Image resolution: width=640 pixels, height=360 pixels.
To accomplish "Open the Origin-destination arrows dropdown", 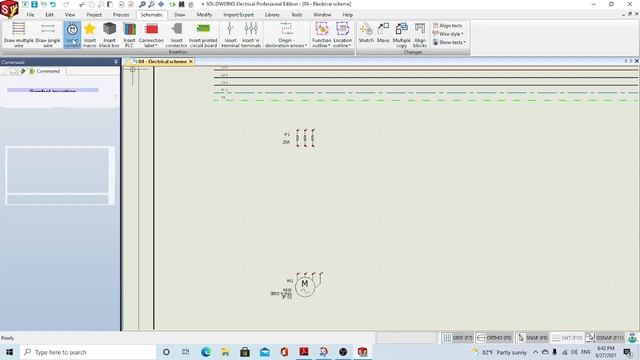I will 286,35.
